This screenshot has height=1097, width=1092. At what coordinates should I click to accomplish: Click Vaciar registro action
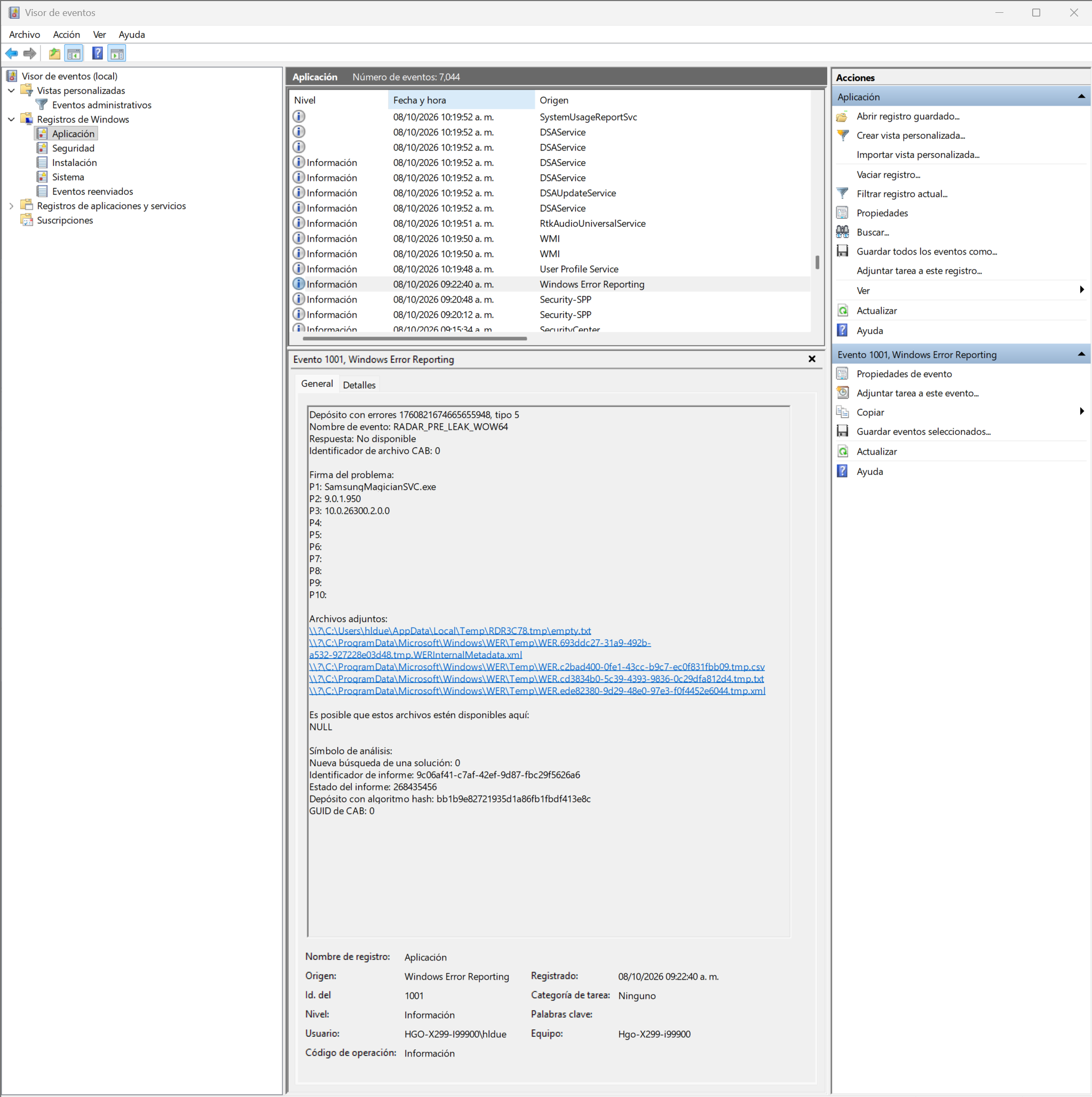[888, 174]
